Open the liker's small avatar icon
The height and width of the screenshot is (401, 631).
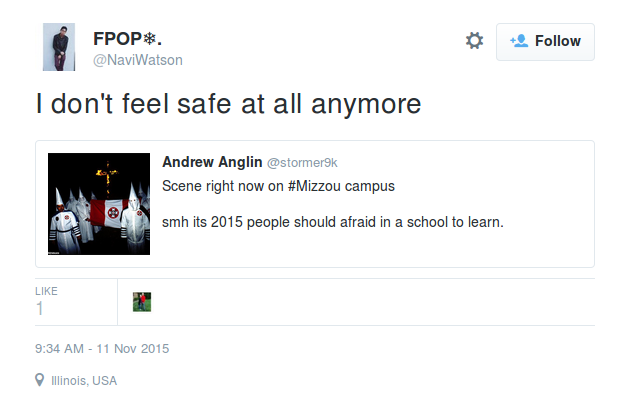point(142,302)
